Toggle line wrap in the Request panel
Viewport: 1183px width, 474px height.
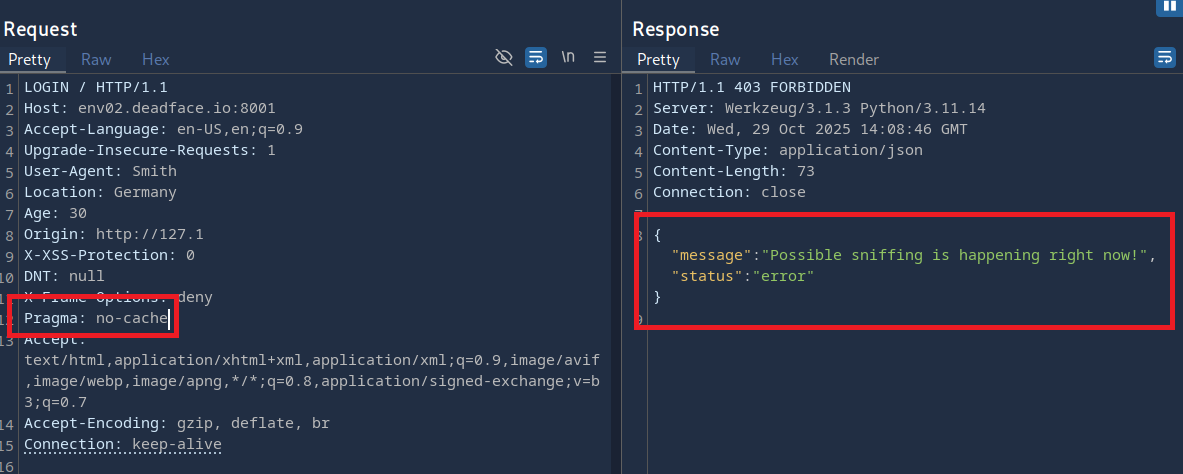pos(536,57)
